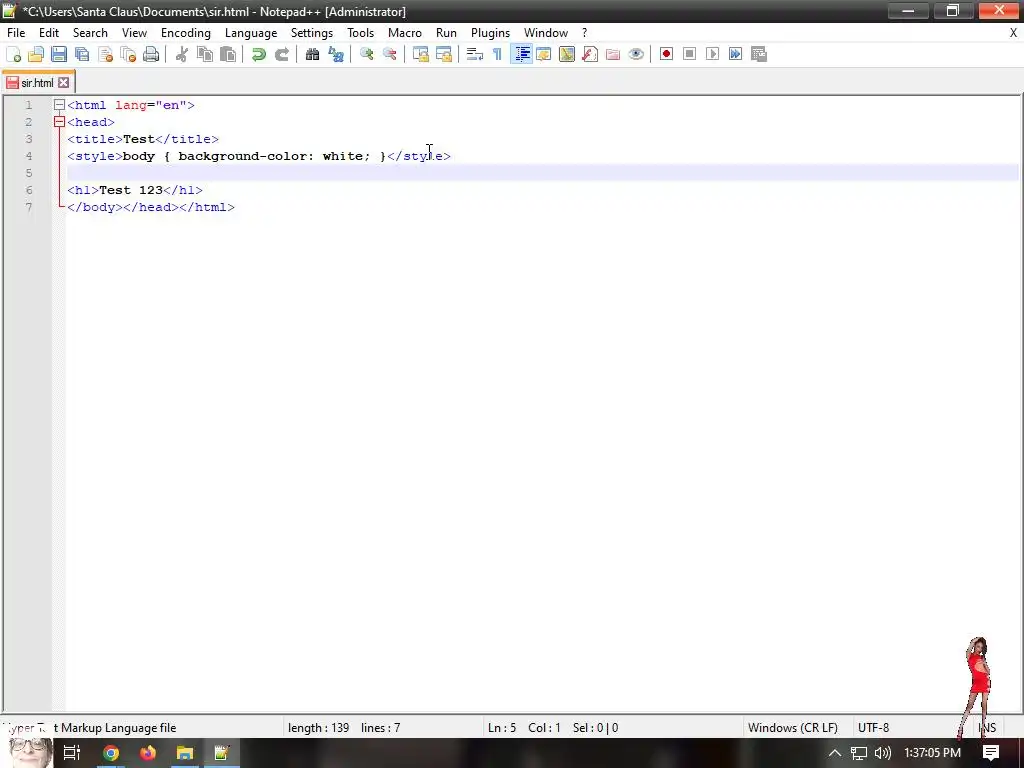Collapse the html fold marker on line 1
Image resolution: width=1024 pixels, height=768 pixels.
point(59,104)
